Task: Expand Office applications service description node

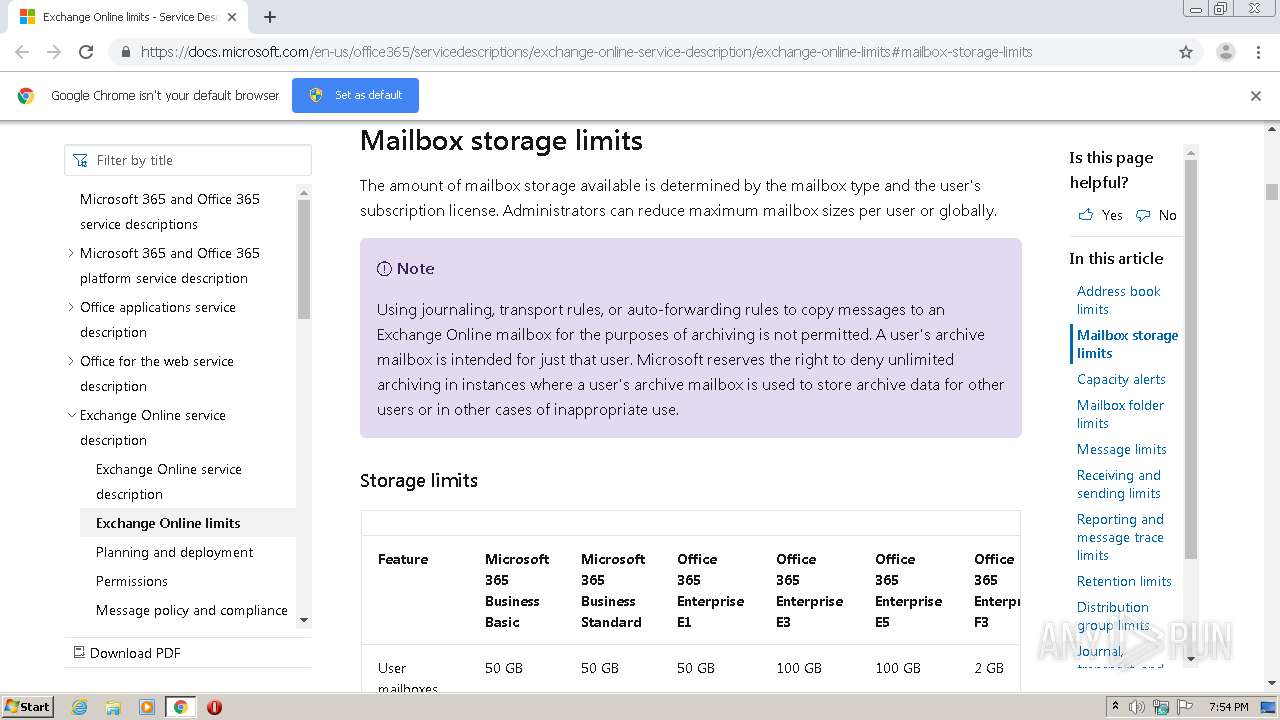Action: point(71,307)
